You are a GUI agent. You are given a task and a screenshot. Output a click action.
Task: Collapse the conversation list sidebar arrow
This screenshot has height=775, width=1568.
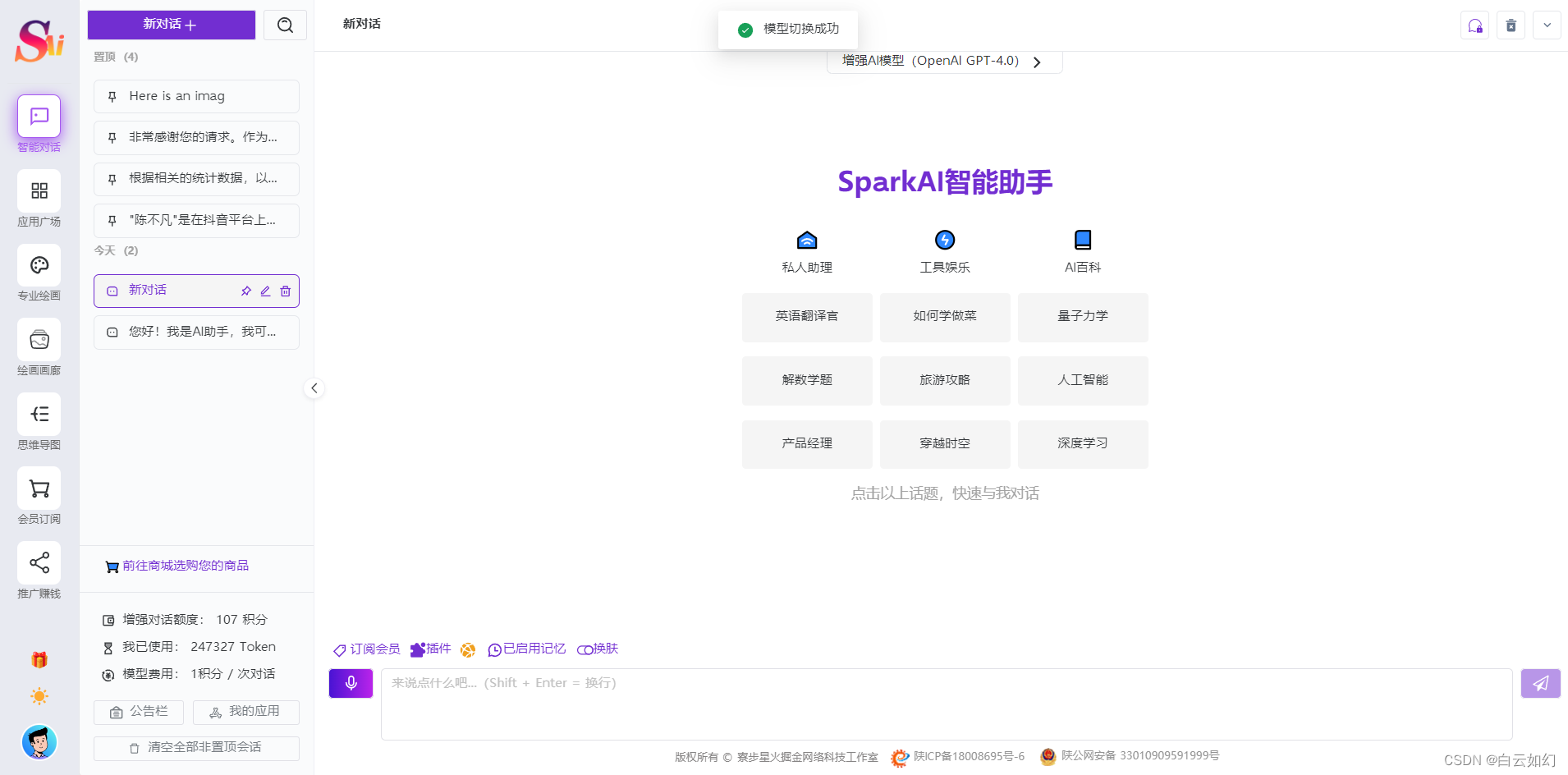[x=314, y=388]
